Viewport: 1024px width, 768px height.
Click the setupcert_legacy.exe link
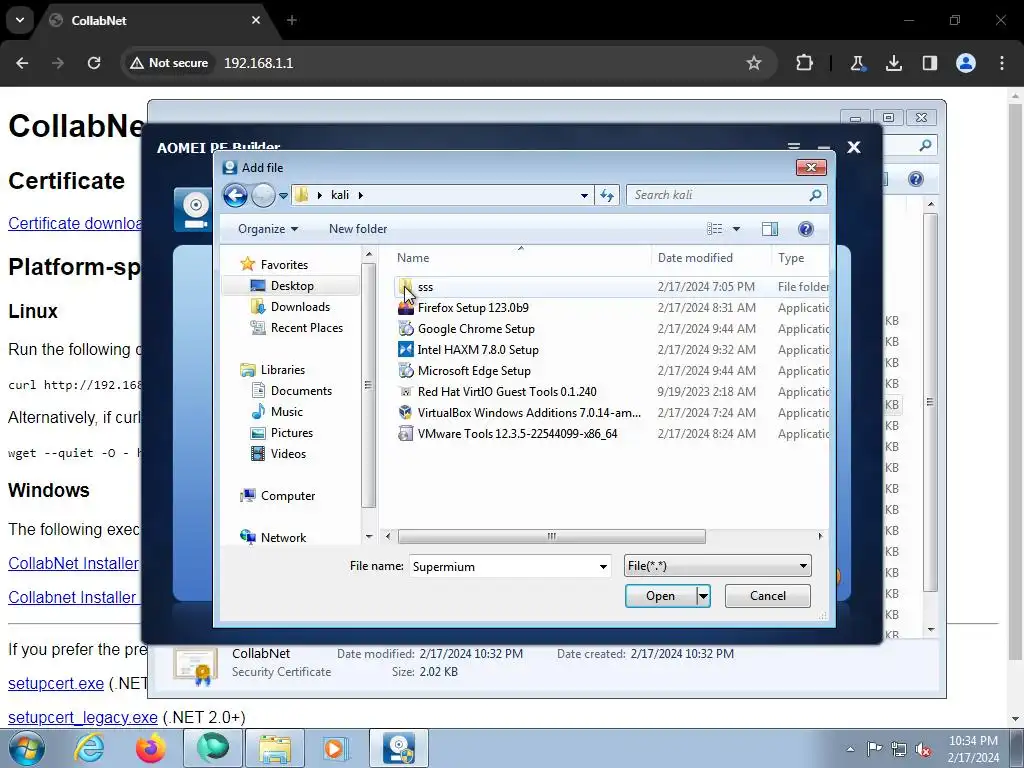pyautogui.click(x=83, y=717)
